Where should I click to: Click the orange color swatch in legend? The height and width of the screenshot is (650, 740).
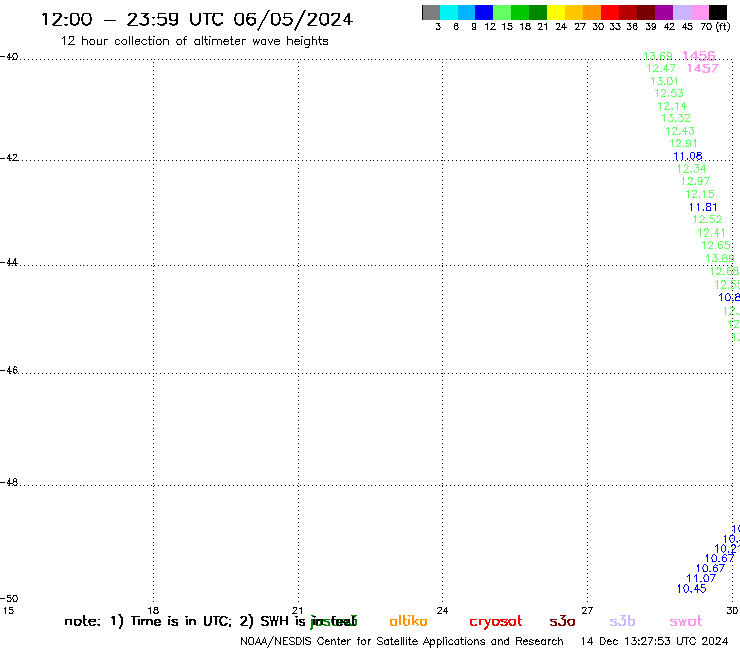592,12
